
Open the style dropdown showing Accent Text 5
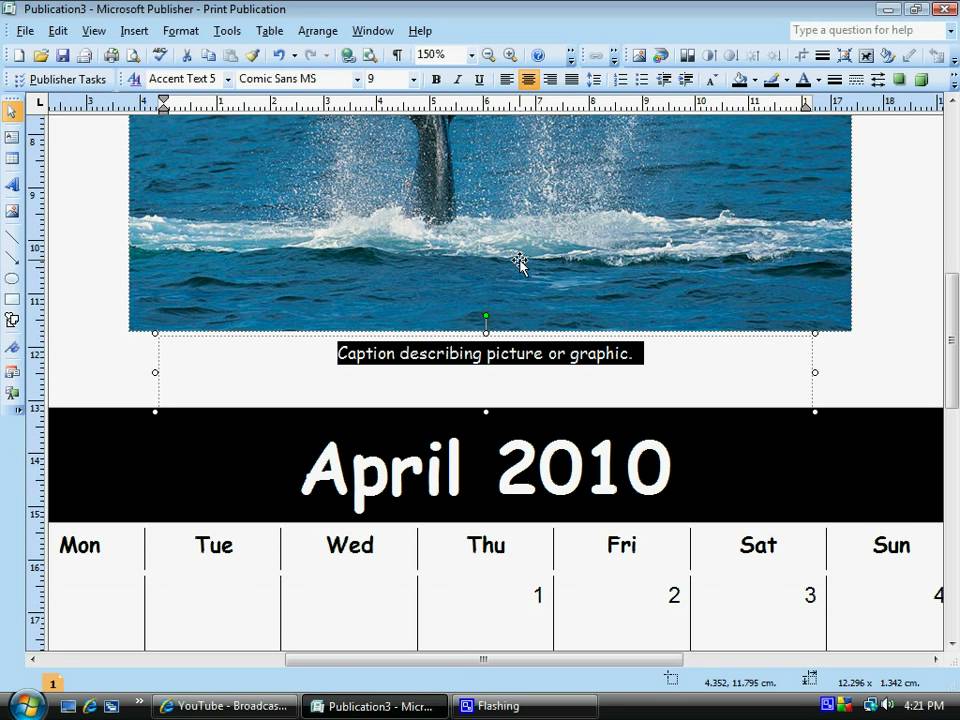[x=228, y=80]
